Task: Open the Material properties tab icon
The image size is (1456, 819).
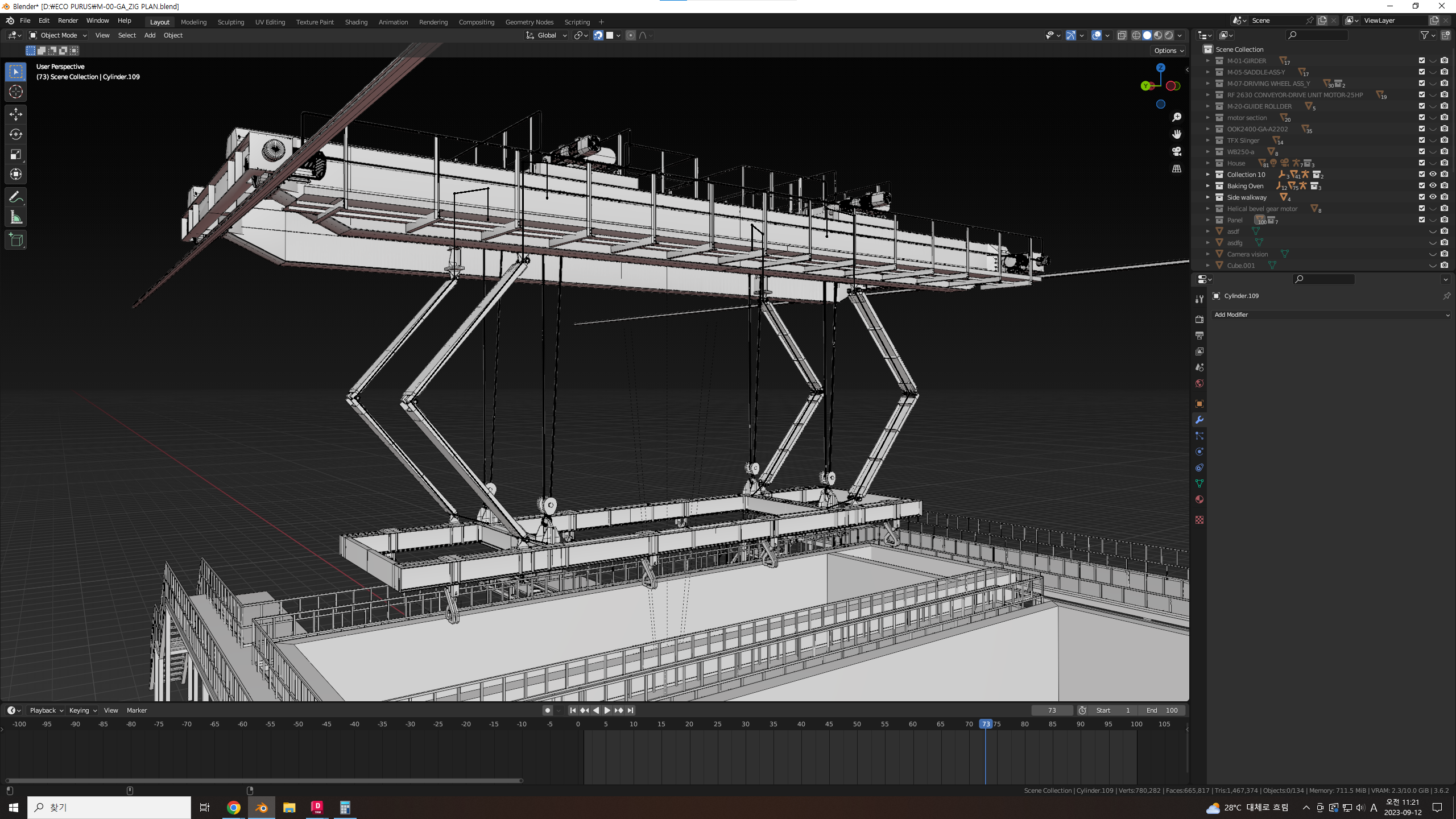Action: pos(1199,499)
